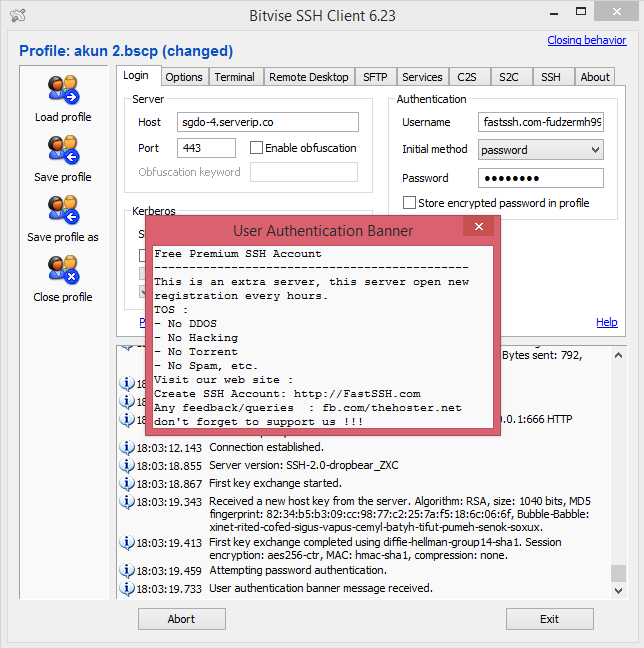The height and width of the screenshot is (648, 644).
Task: Click the 'Profile: akun 2.bscp (changed)' heading
Action: point(126,51)
